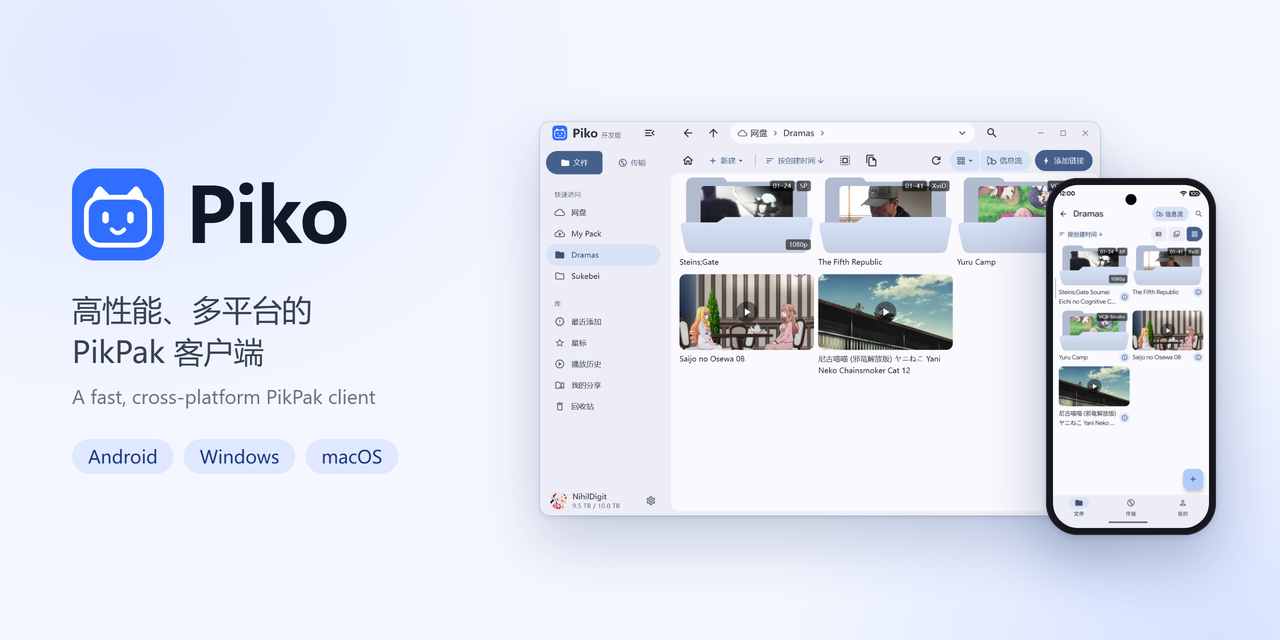Tap the search icon in the phone app
This screenshot has width=1280, height=640.
(1199, 214)
